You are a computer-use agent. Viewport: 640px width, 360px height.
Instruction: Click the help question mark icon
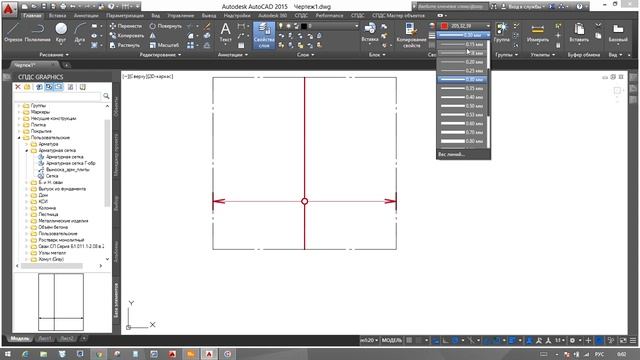coord(580,7)
